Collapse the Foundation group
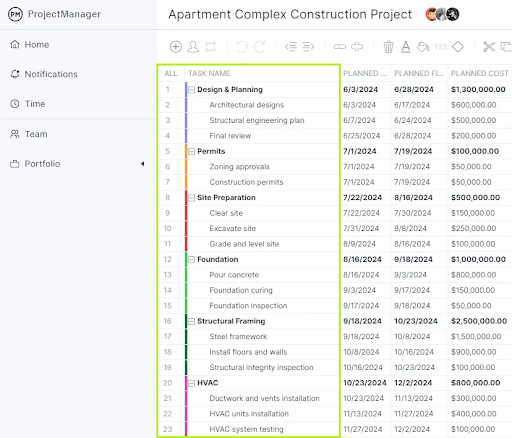 click(191, 260)
